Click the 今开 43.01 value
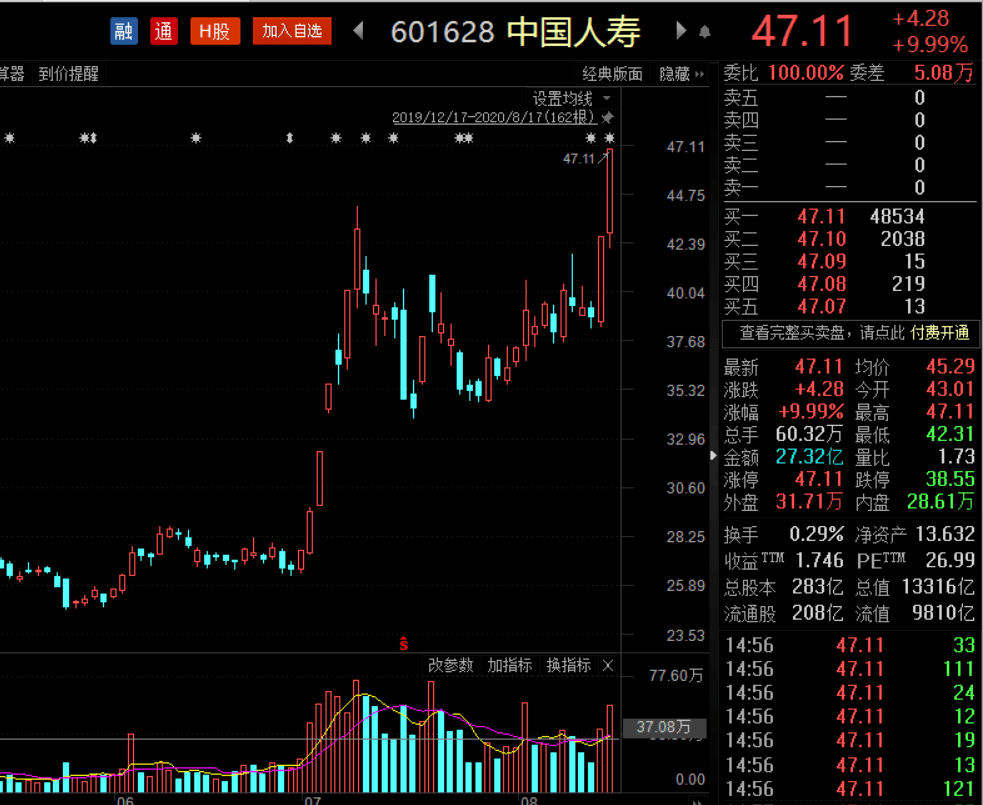Screen dimensions: 983x805 950,389
